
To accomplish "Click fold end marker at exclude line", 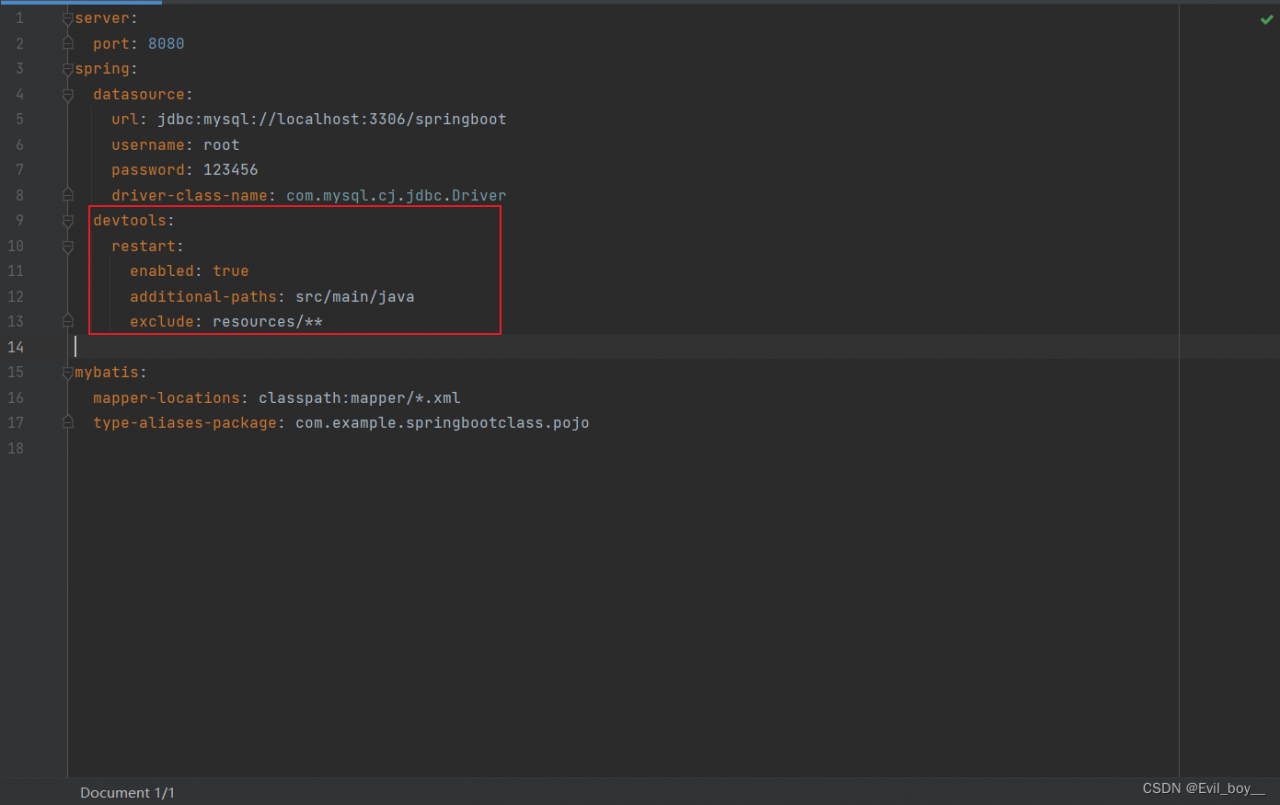I will [68, 321].
